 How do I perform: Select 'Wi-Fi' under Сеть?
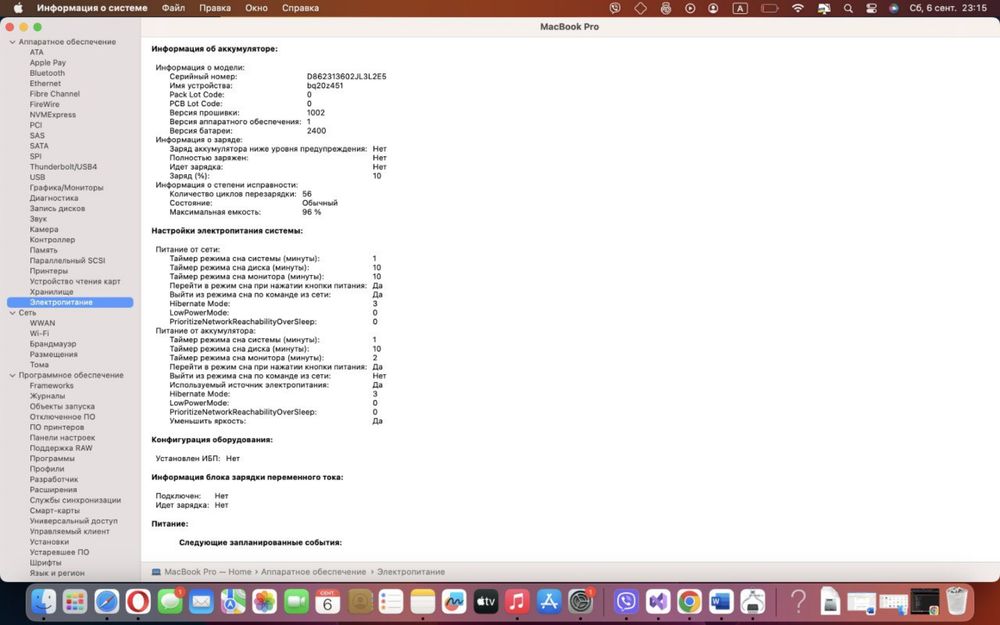tap(39, 334)
